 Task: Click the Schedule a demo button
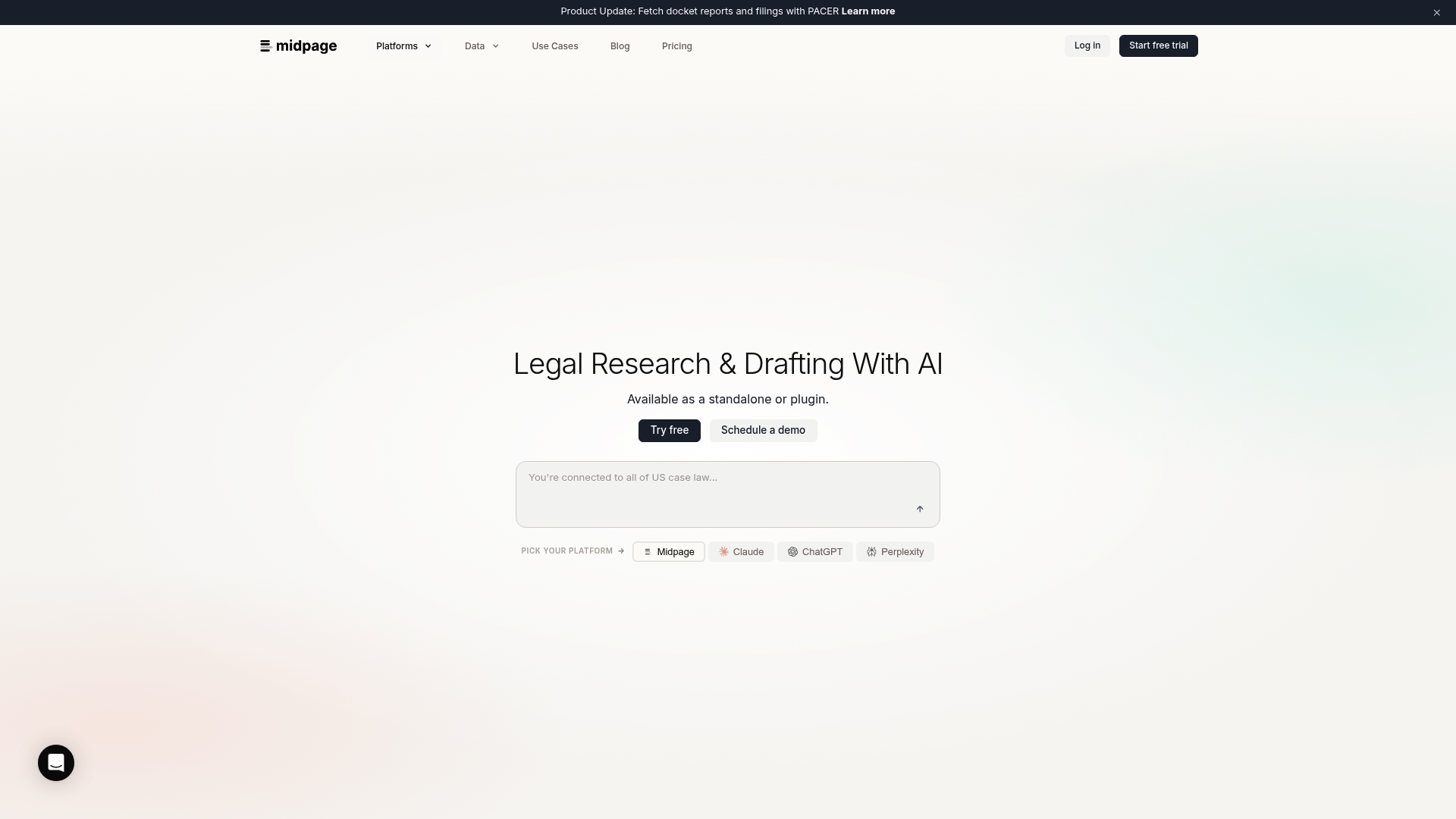[x=763, y=431]
